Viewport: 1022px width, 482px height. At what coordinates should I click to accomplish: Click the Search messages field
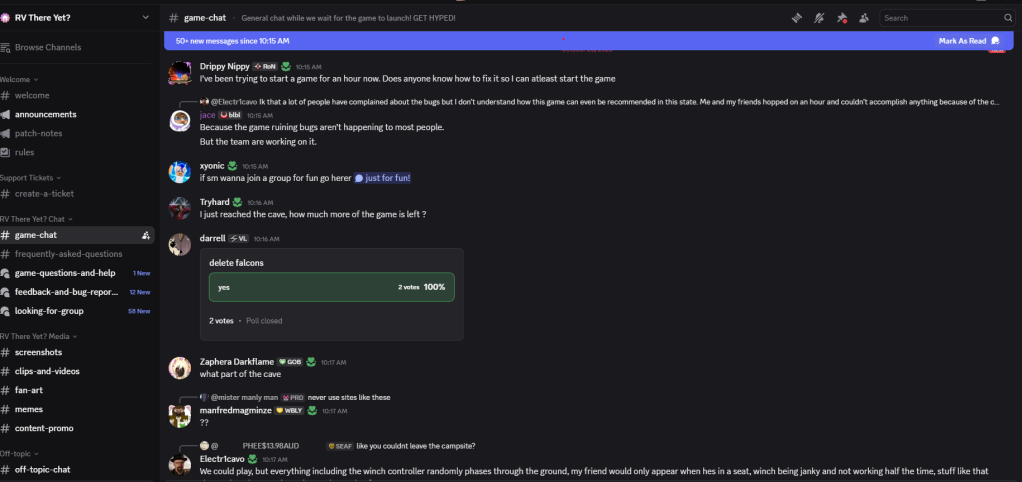[940, 18]
